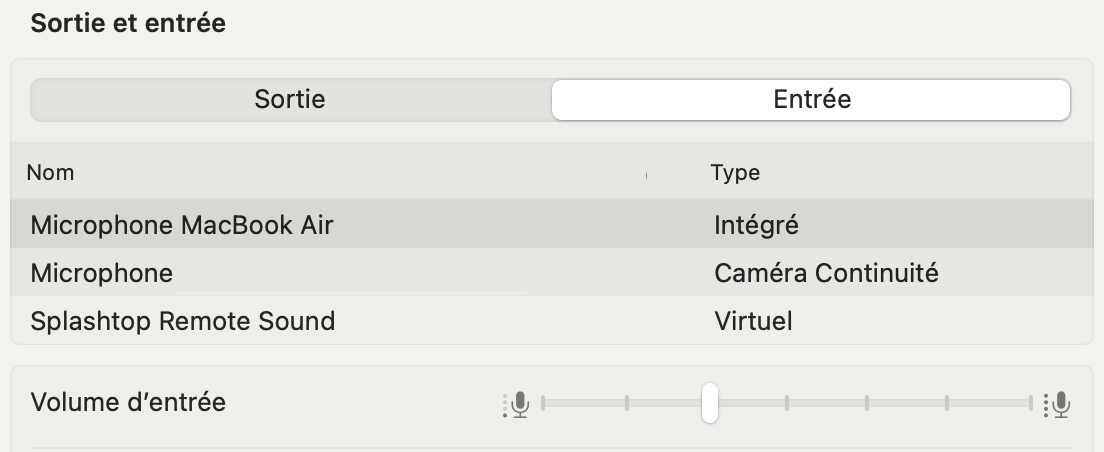The width and height of the screenshot is (1104, 452).
Task: Click the Intégré type cell
Action: [x=756, y=225]
